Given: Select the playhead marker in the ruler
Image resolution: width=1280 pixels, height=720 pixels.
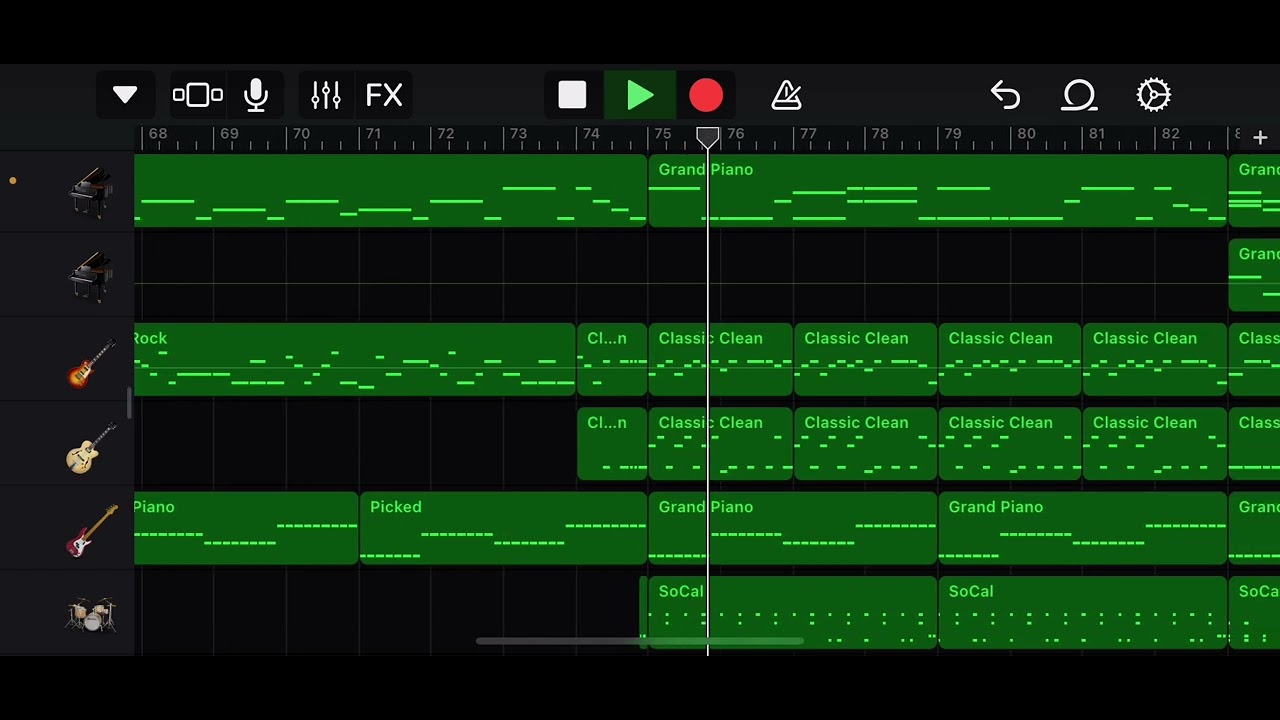Looking at the screenshot, I should coord(707,137).
